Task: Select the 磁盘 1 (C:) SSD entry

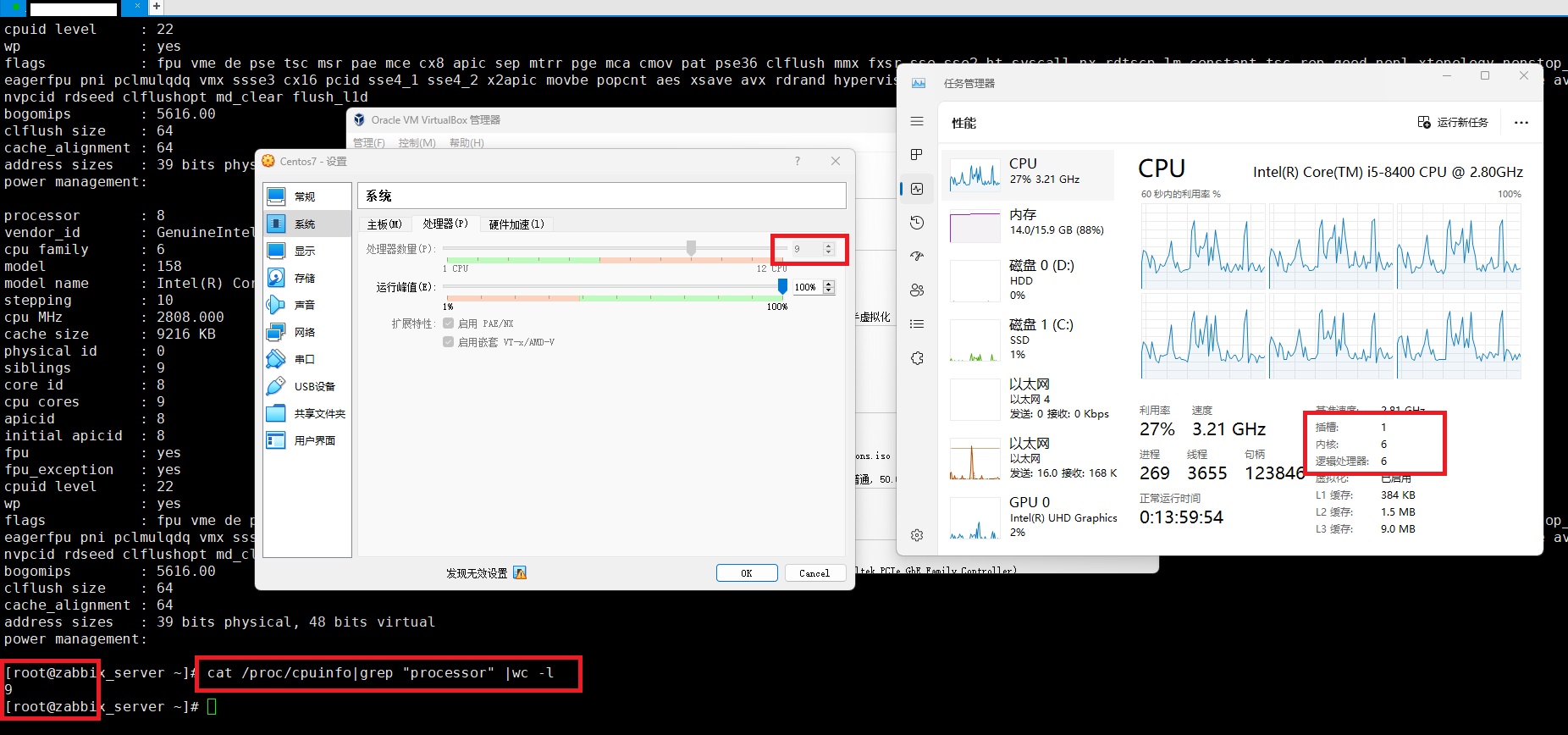Action: 1029,340
